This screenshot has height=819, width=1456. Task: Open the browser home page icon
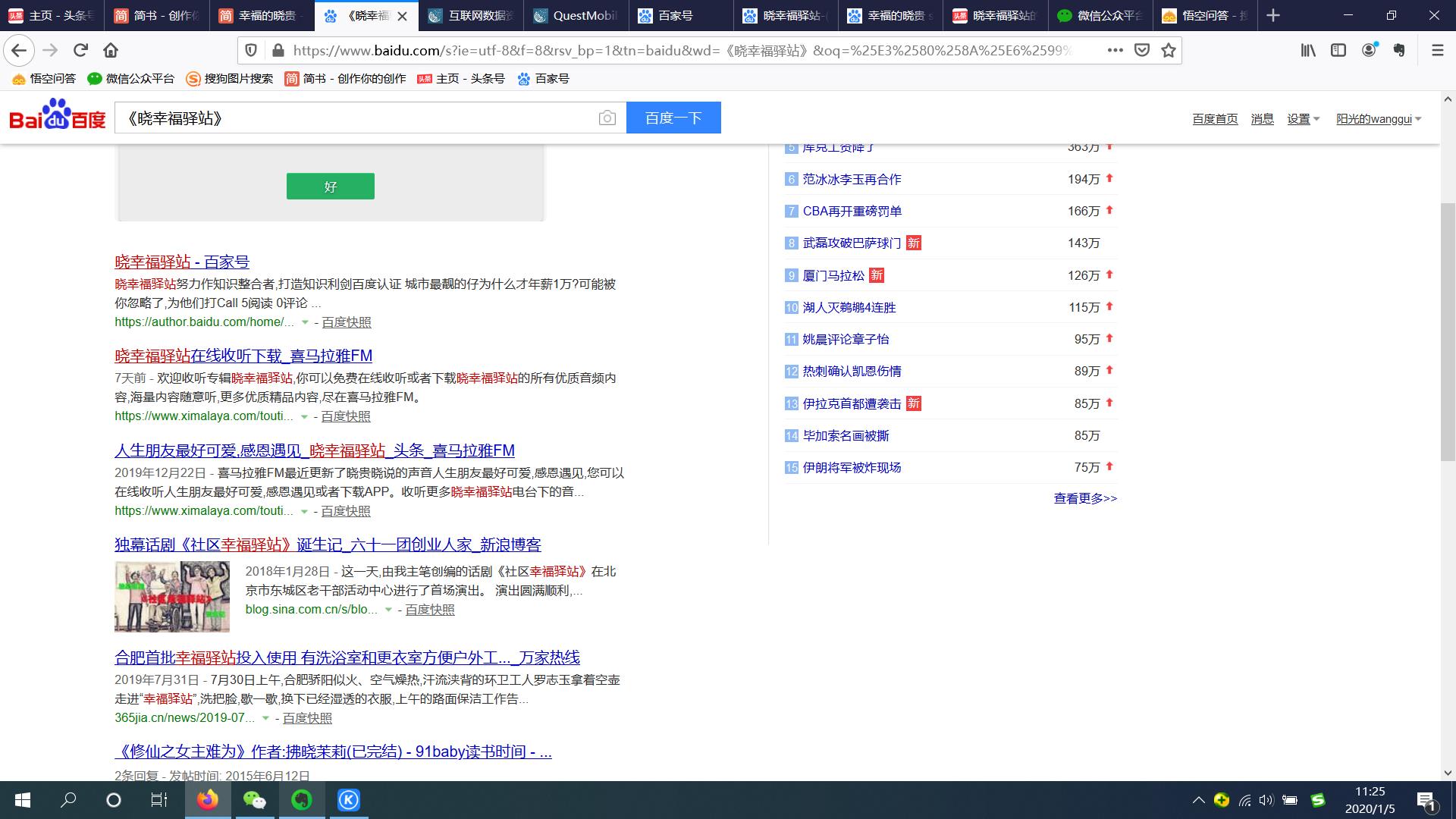pyautogui.click(x=111, y=51)
